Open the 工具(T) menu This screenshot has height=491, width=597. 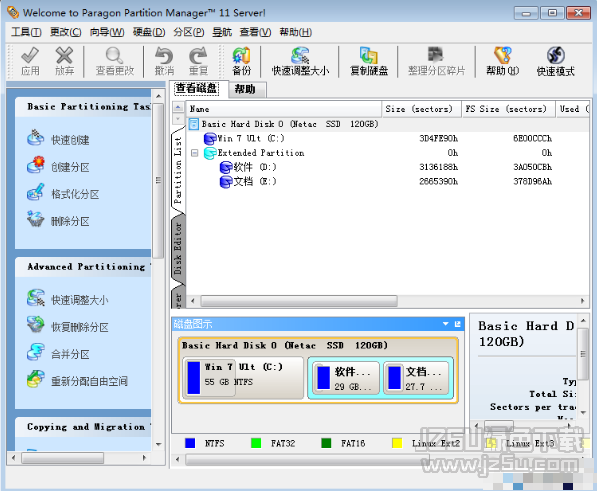26,32
